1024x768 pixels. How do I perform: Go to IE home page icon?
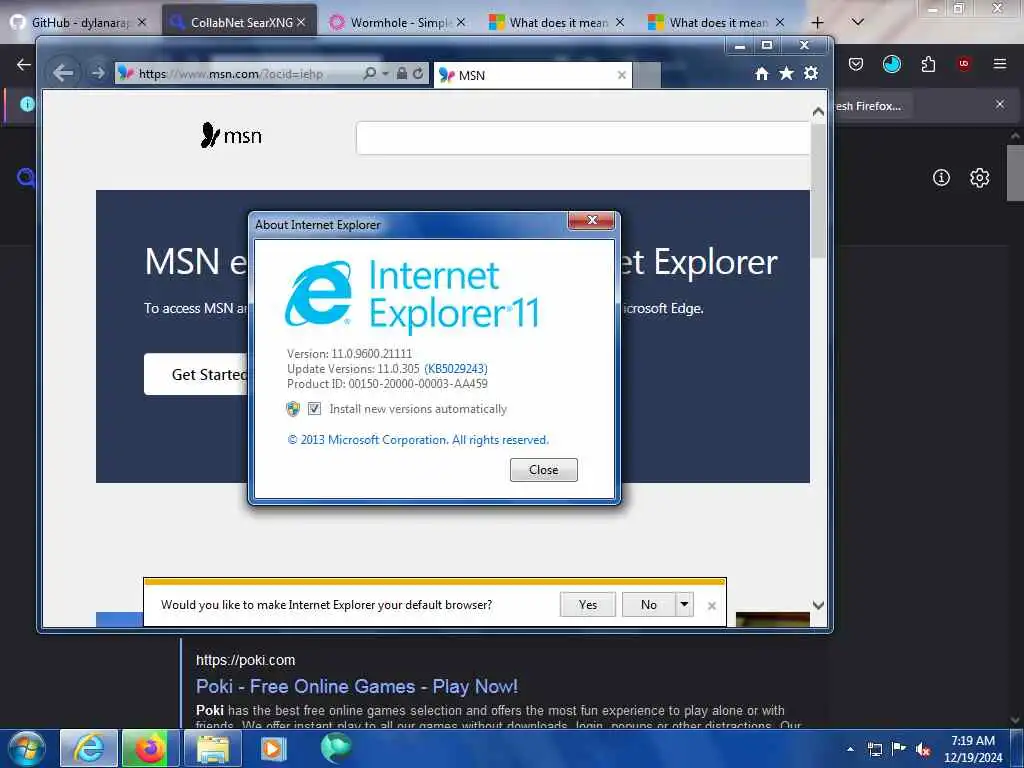tap(761, 73)
